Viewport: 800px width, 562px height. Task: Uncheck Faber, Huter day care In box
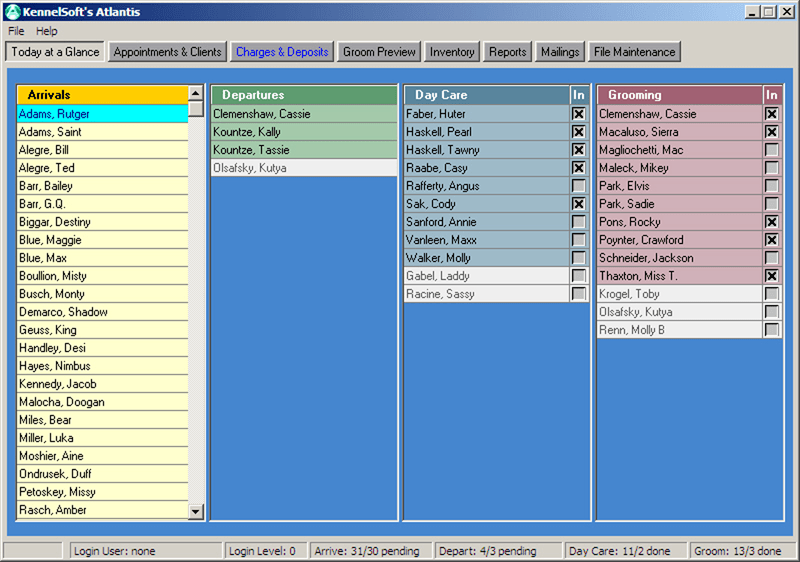click(x=579, y=114)
